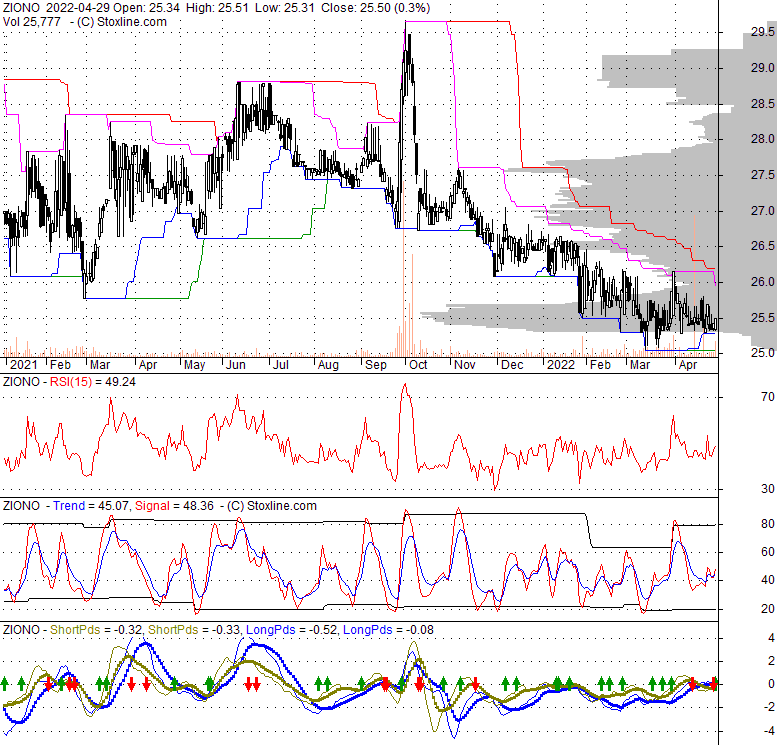Click the 'Mar' 2021 axis label

[x=100, y=365]
